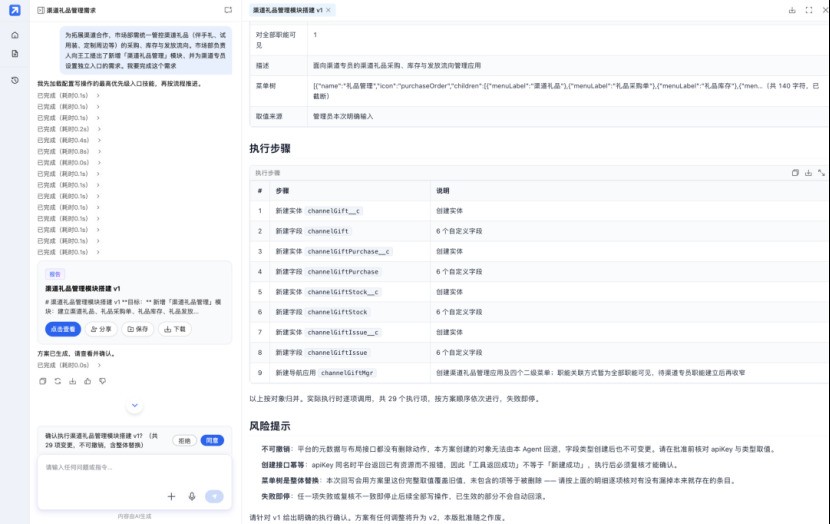This screenshot has height=524, width=830.
Task: Give the reply a thumbs down
Action: [103, 381]
